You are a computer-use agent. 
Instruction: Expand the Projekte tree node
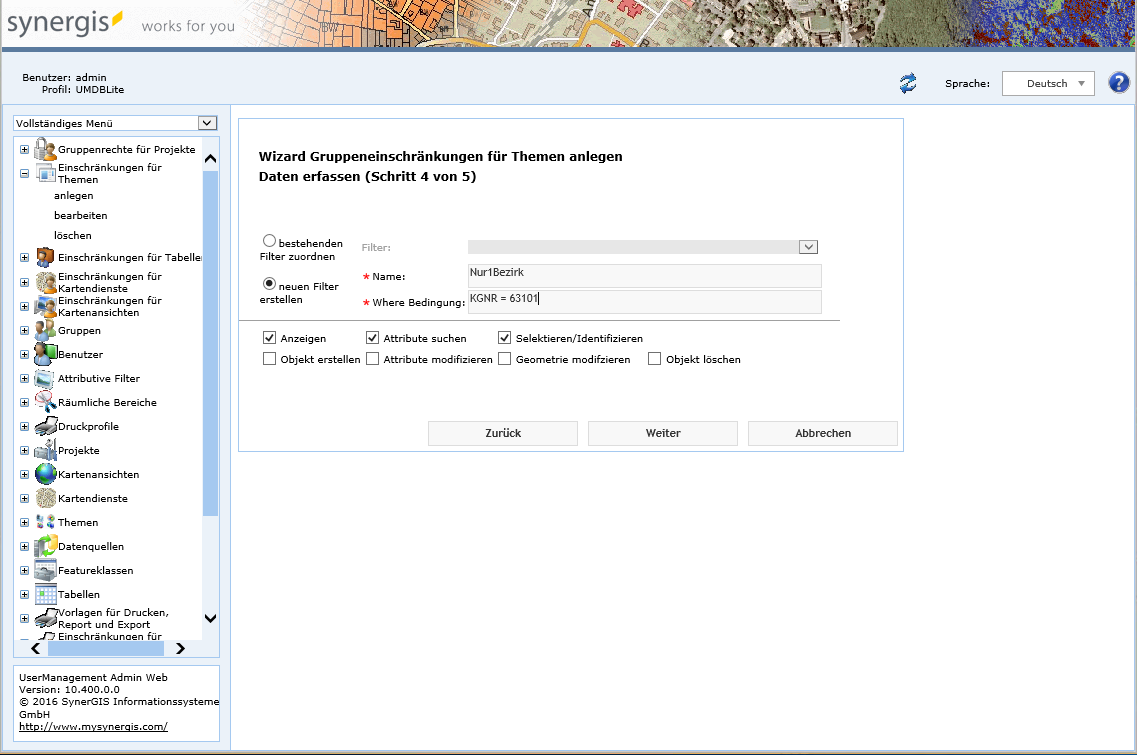(x=24, y=451)
